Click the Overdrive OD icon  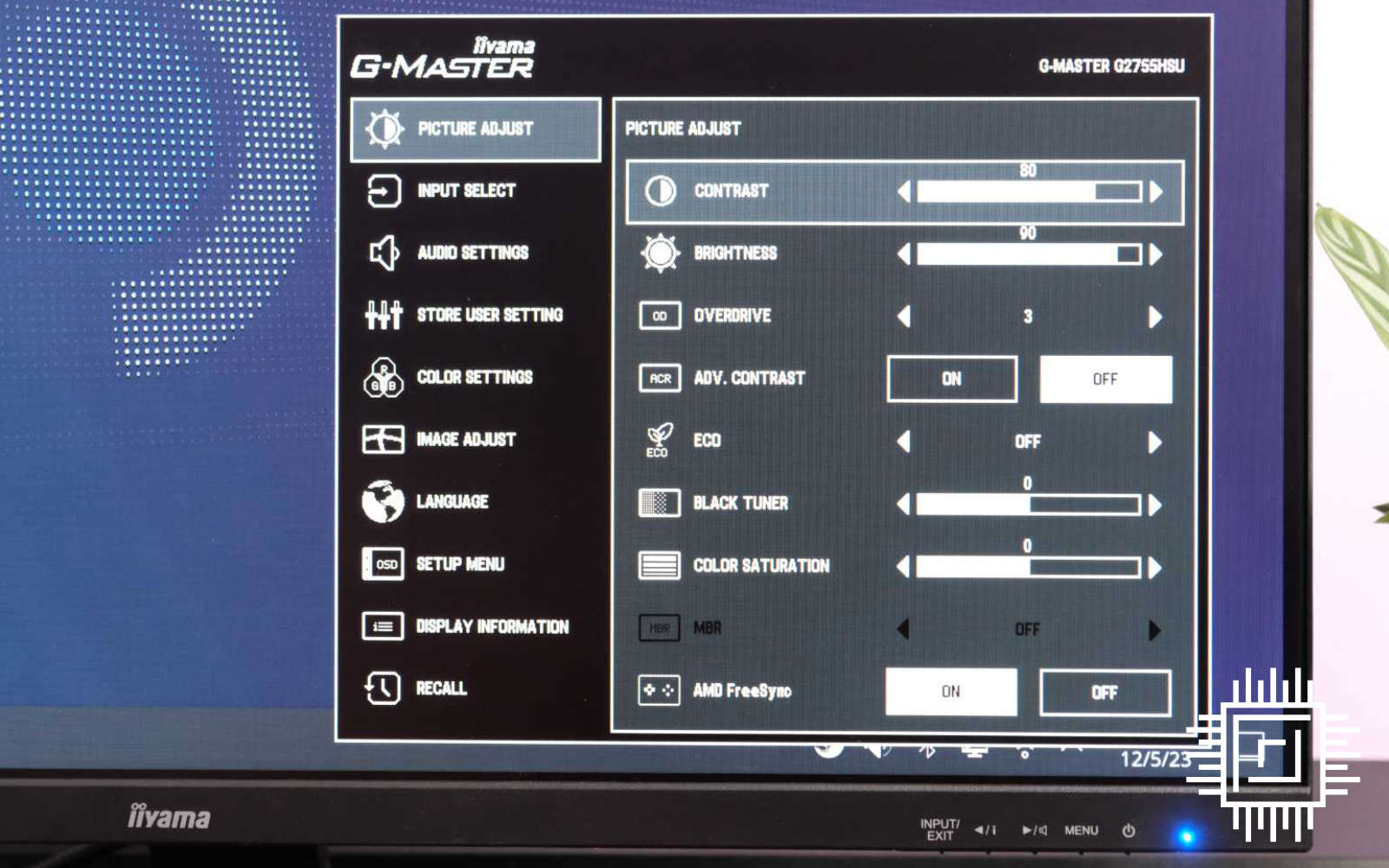(660, 316)
